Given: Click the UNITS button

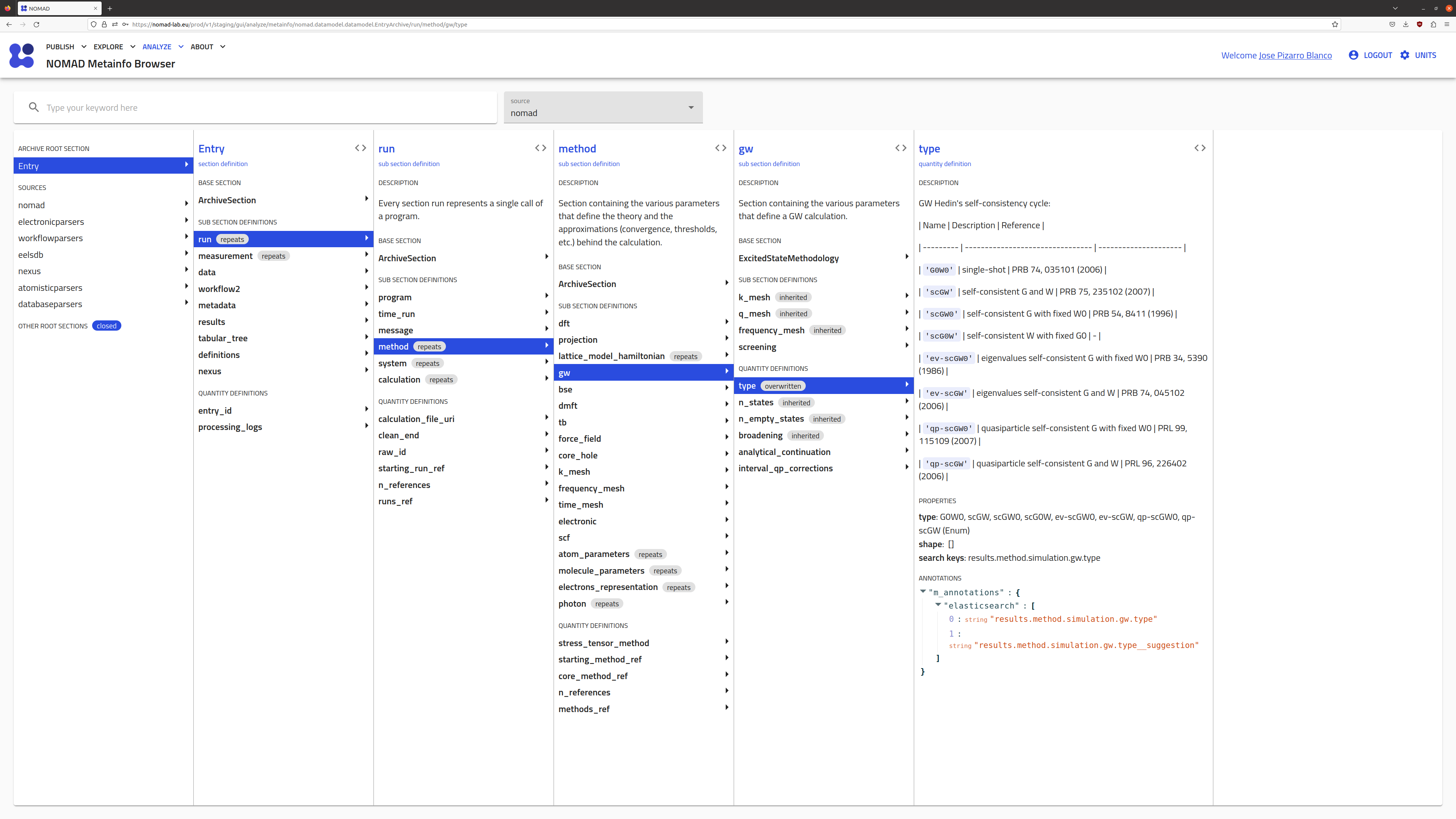Looking at the screenshot, I should (x=1418, y=55).
